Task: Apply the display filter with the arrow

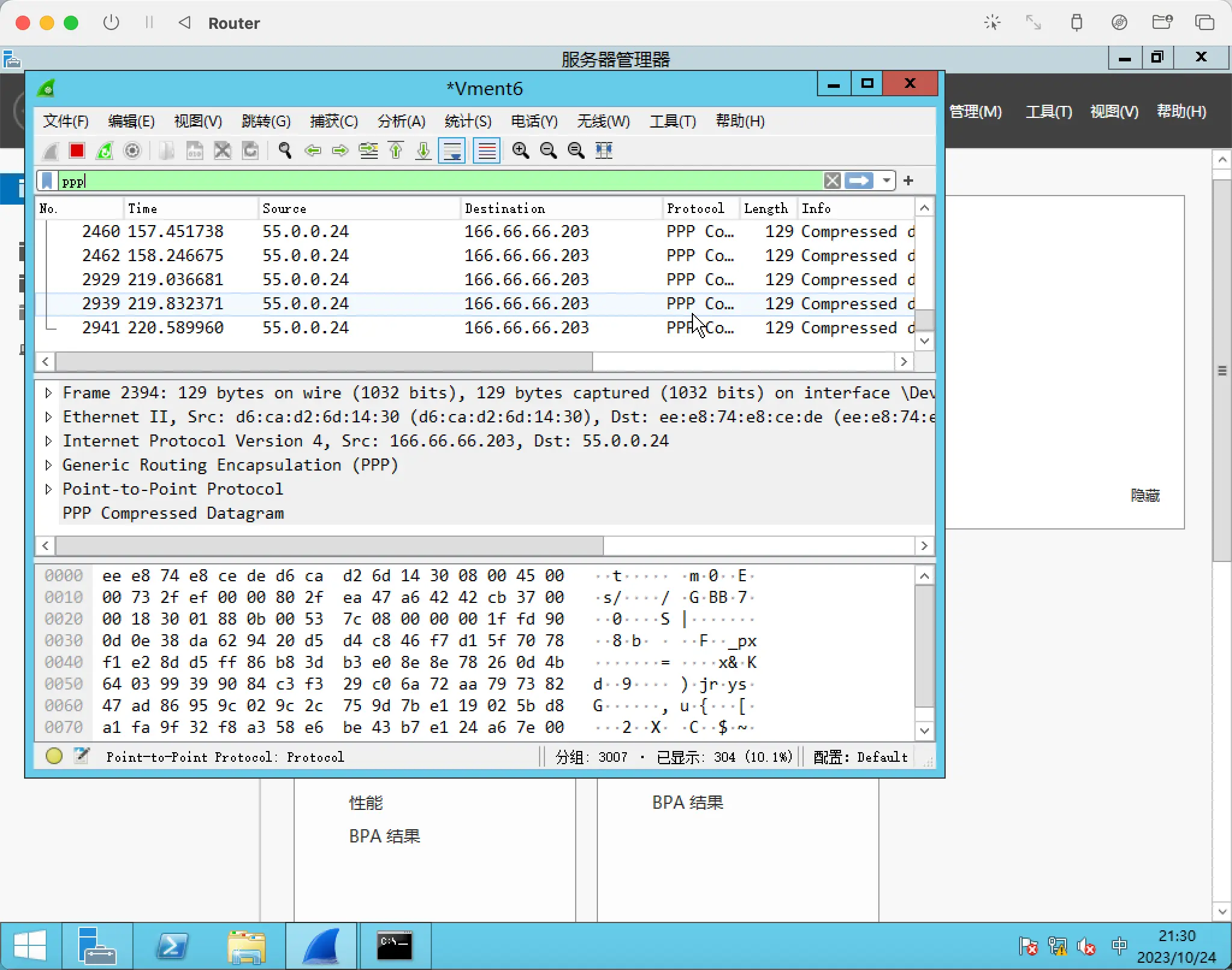Action: click(859, 181)
